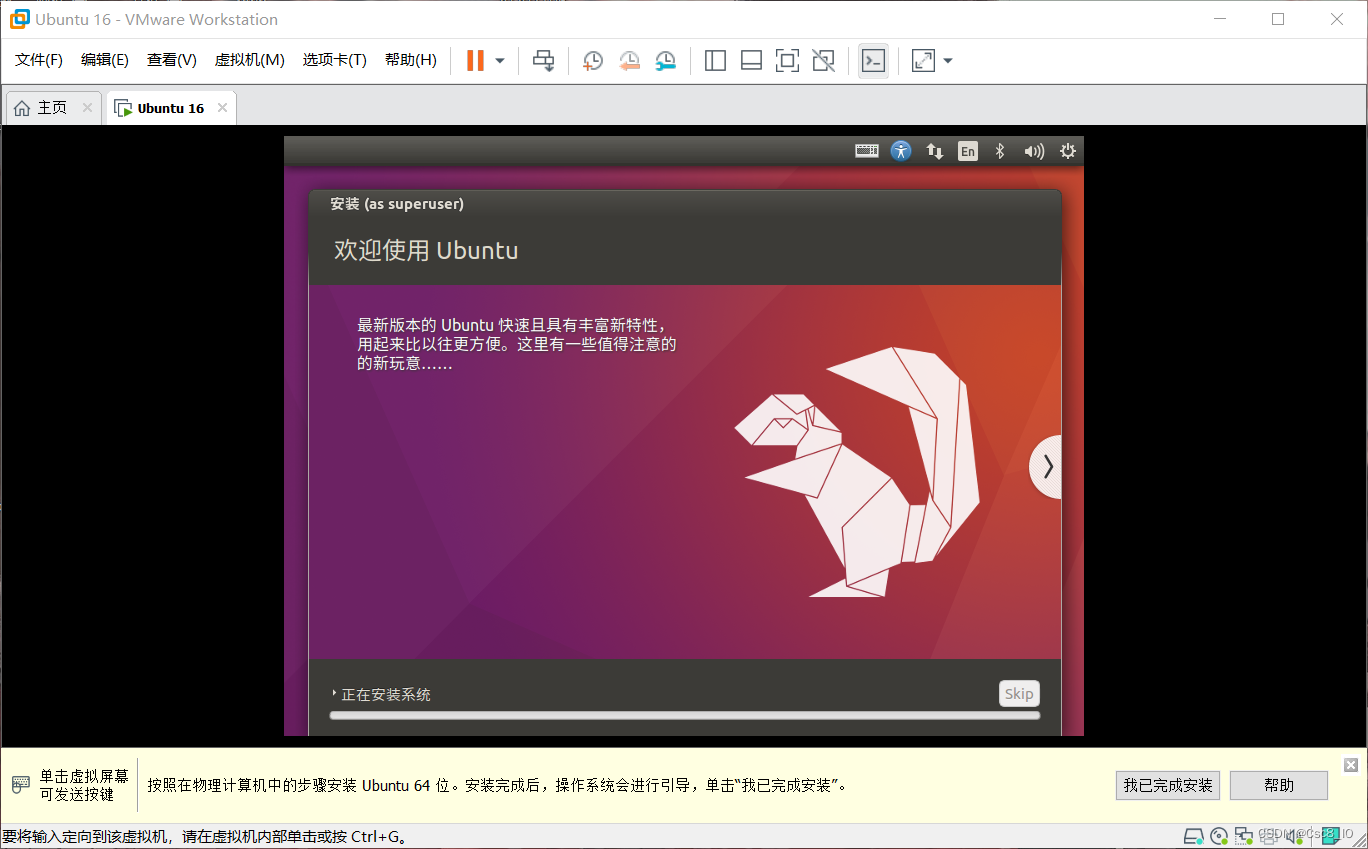1368x849 pixels.
Task: Open the 编辑(E) menu
Action: click(105, 60)
